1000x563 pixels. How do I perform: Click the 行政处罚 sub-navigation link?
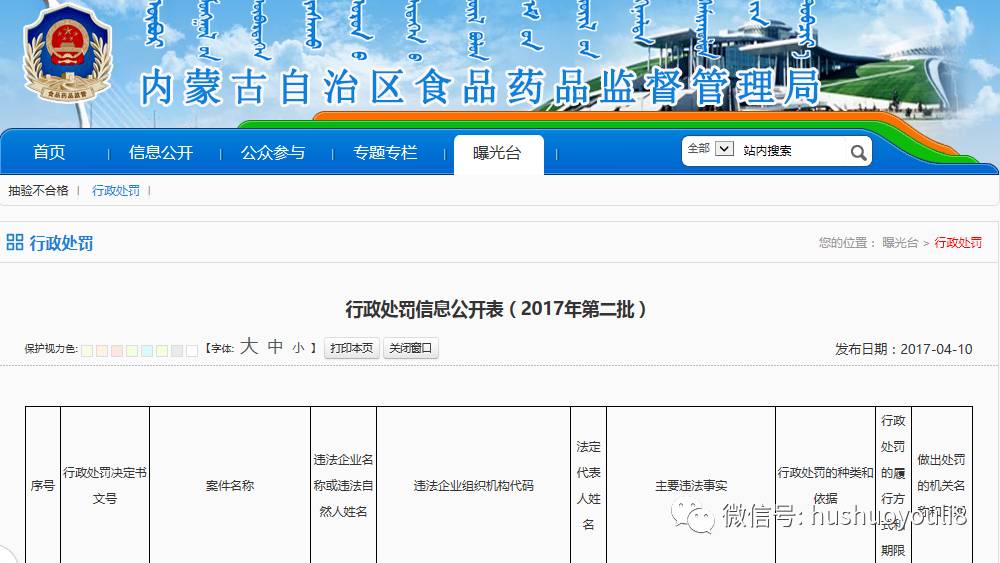click(x=116, y=190)
